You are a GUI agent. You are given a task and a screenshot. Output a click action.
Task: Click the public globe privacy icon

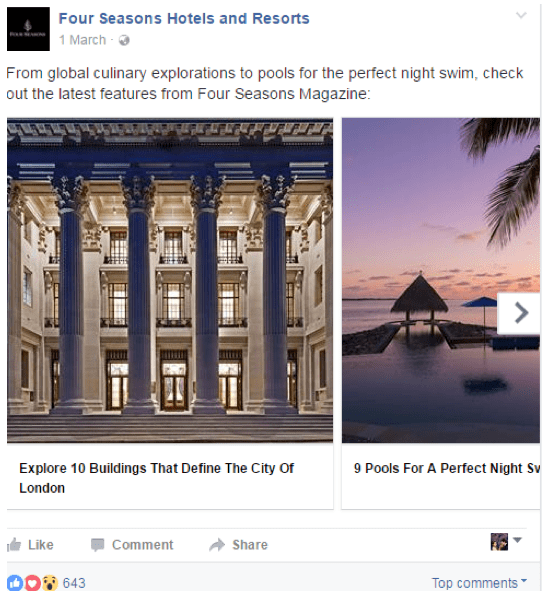pos(124,40)
